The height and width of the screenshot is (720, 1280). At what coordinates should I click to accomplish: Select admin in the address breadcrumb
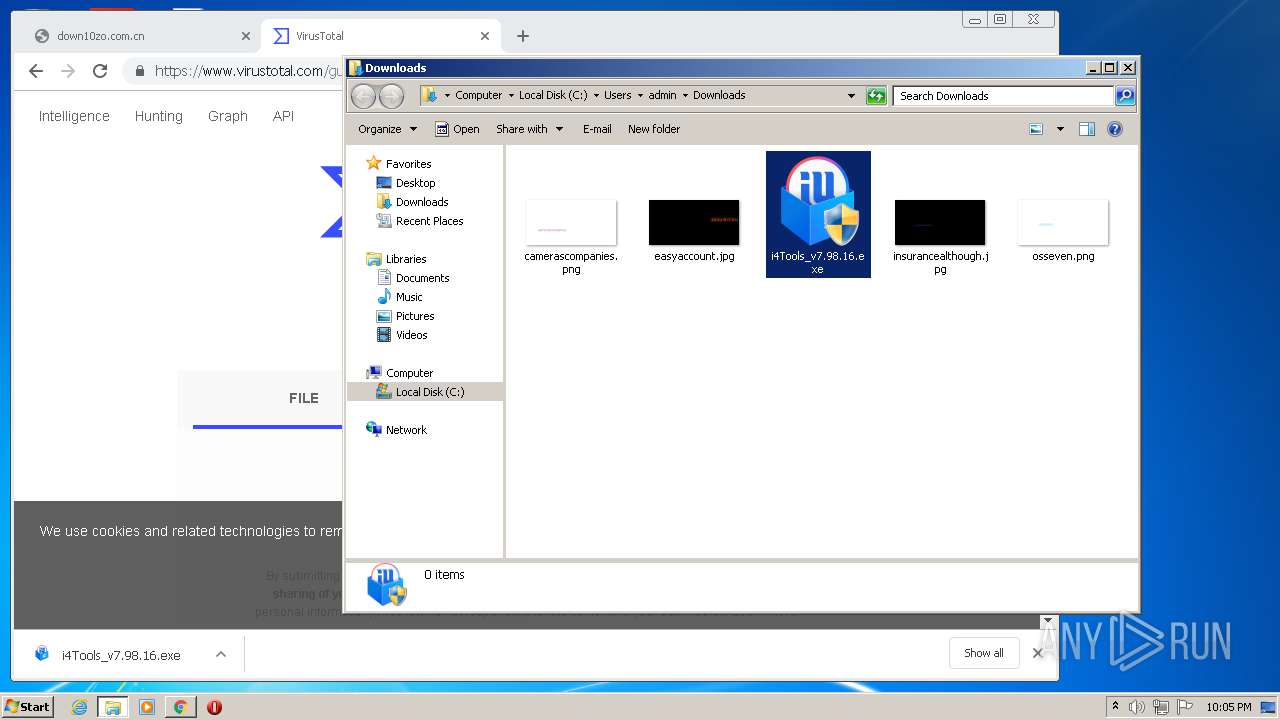[x=662, y=96]
